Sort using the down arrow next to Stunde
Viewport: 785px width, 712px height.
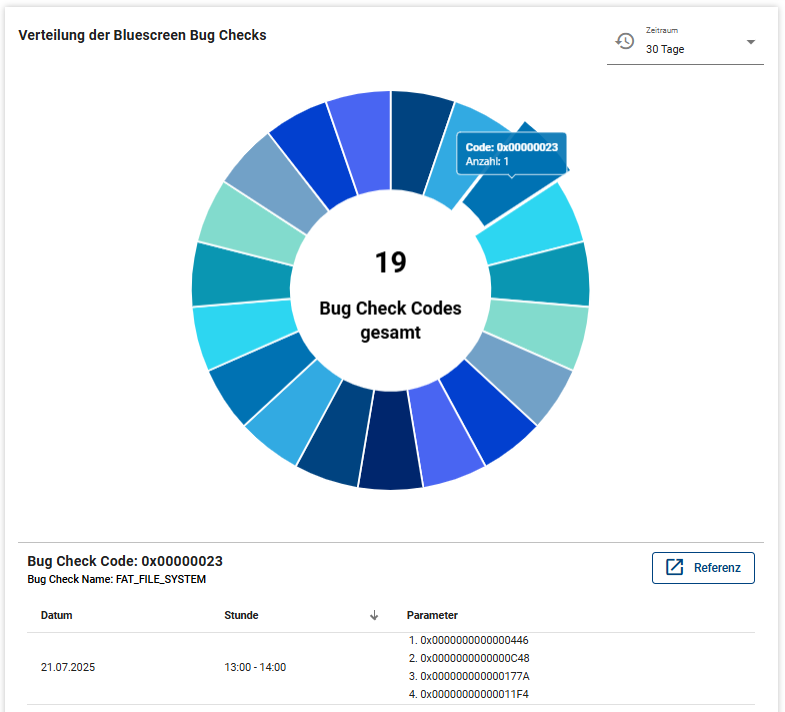tap(374, 615)
